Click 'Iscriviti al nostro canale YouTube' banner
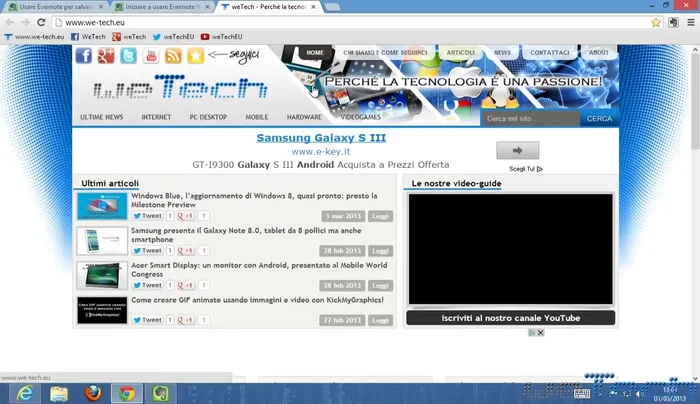The image size is (700, 404). pos(510,318)
